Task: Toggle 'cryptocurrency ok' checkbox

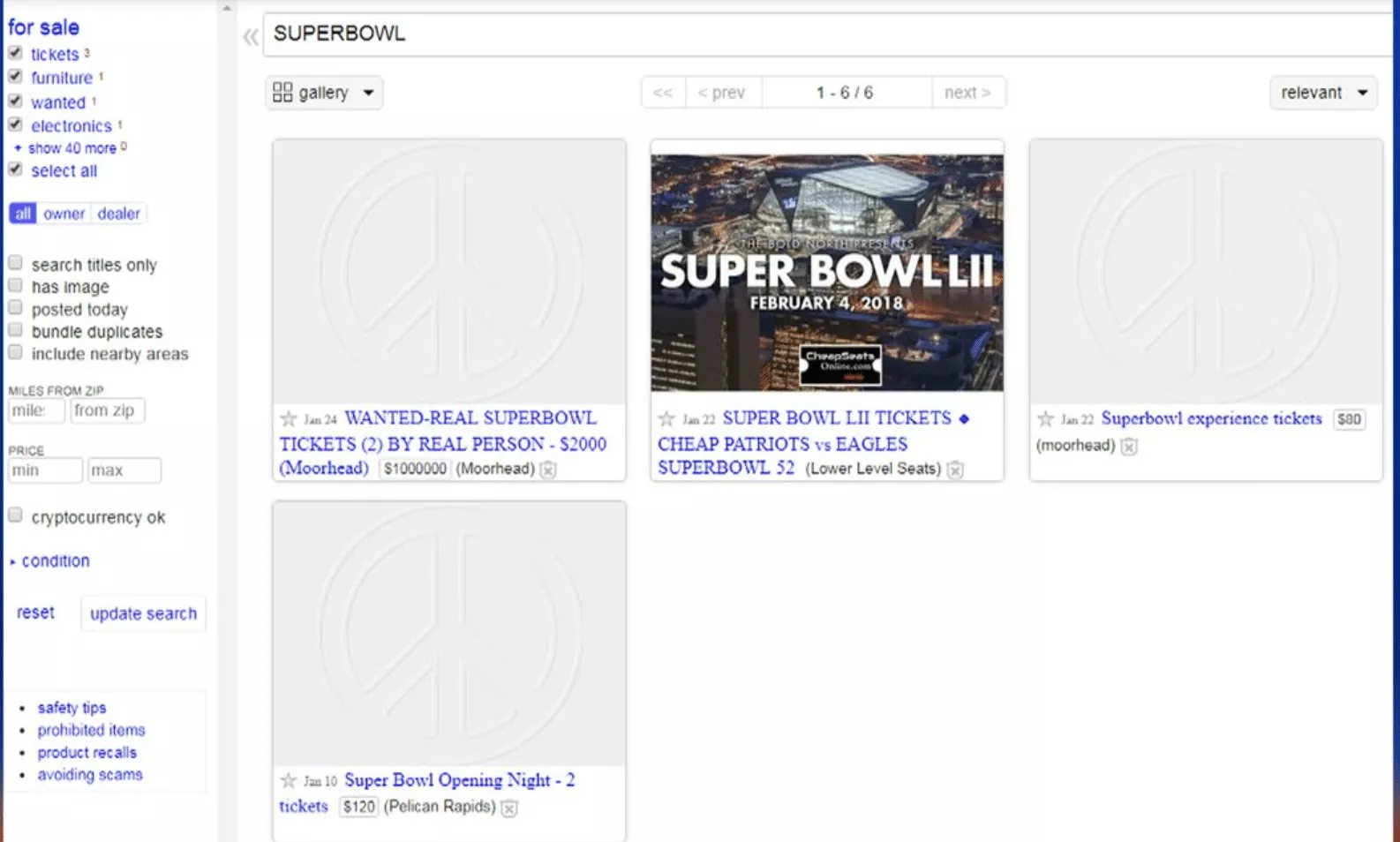Action: tap(15, 515)
